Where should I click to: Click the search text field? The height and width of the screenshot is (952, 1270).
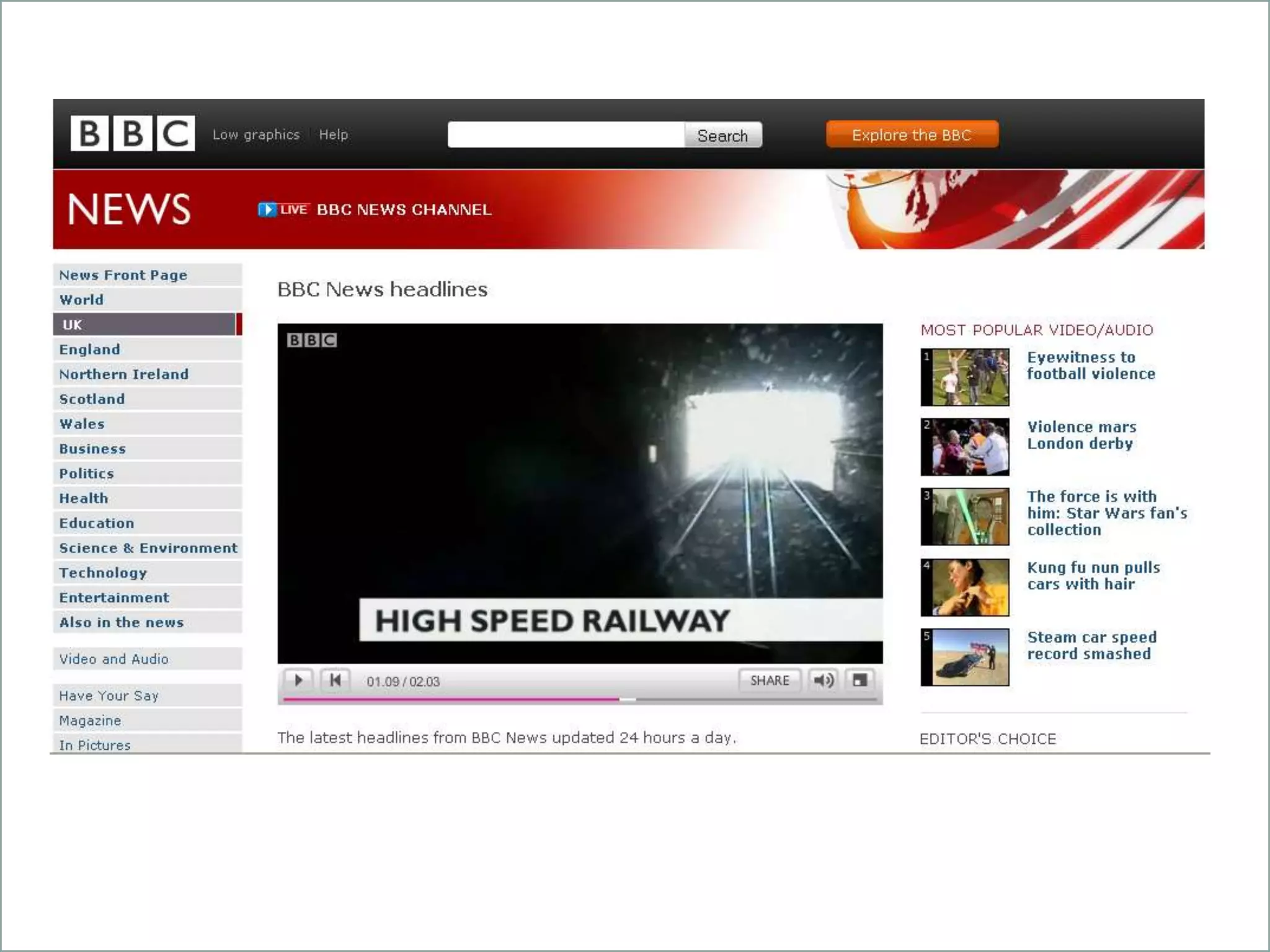coord(566,135)
